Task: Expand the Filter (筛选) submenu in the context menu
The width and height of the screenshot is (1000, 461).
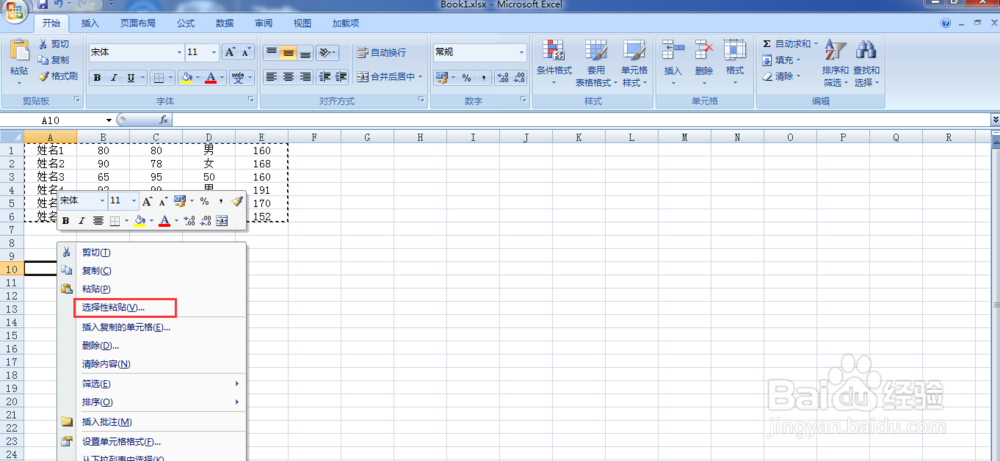Action: coord(237,384)
